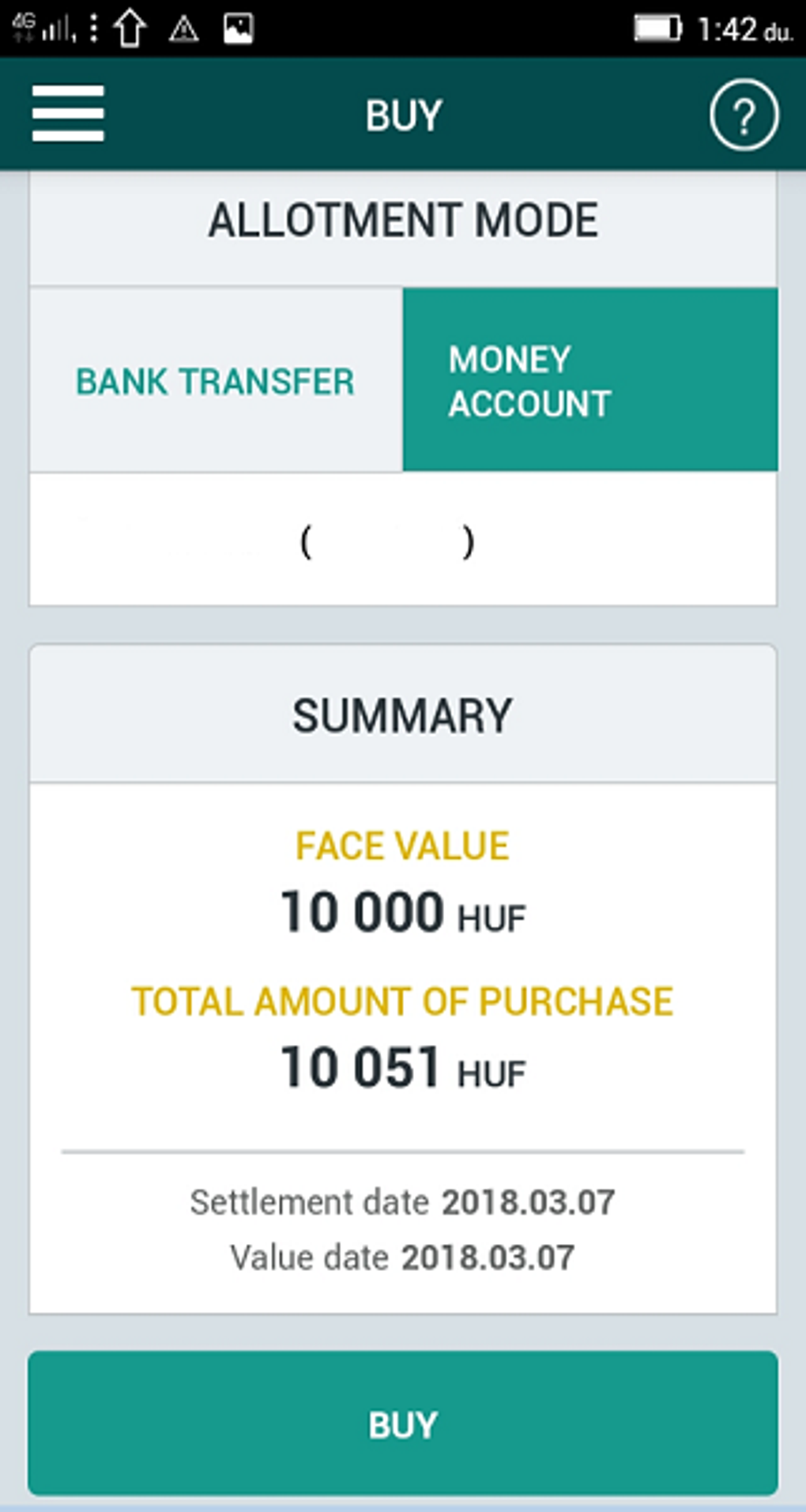This screenshot has width=806, height=1512.
Task: Tap the 10 051 HUF total amount
Action: coord(403,1069)
